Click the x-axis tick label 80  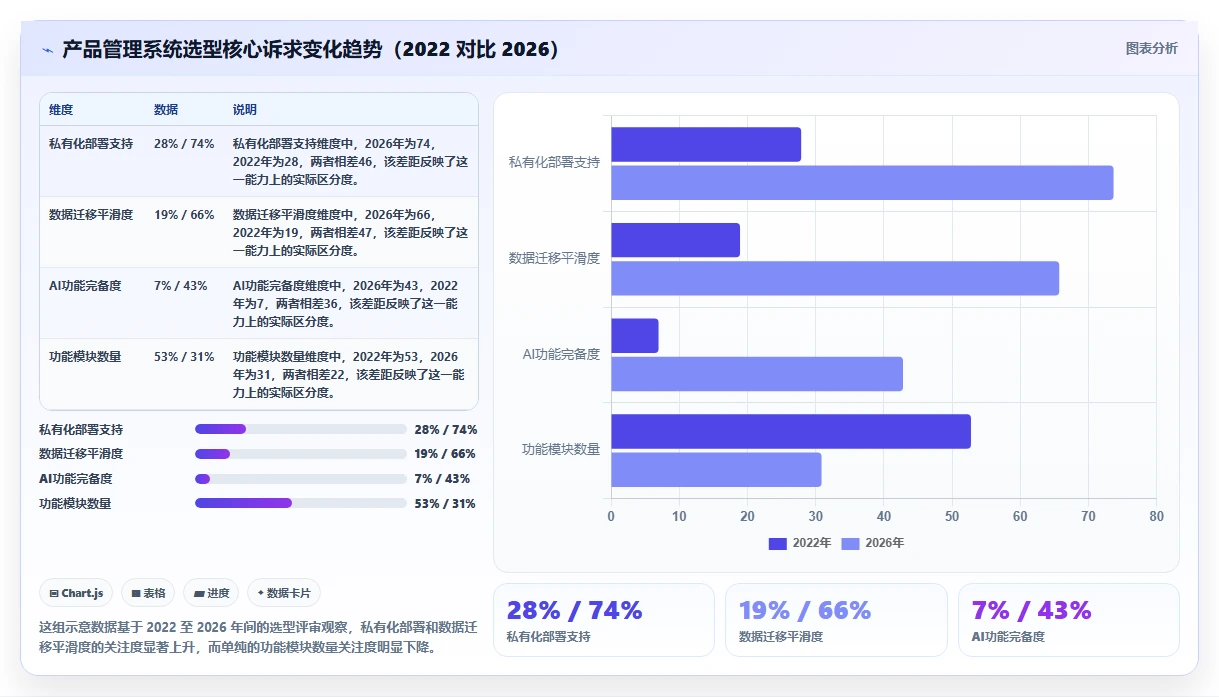1156,517
